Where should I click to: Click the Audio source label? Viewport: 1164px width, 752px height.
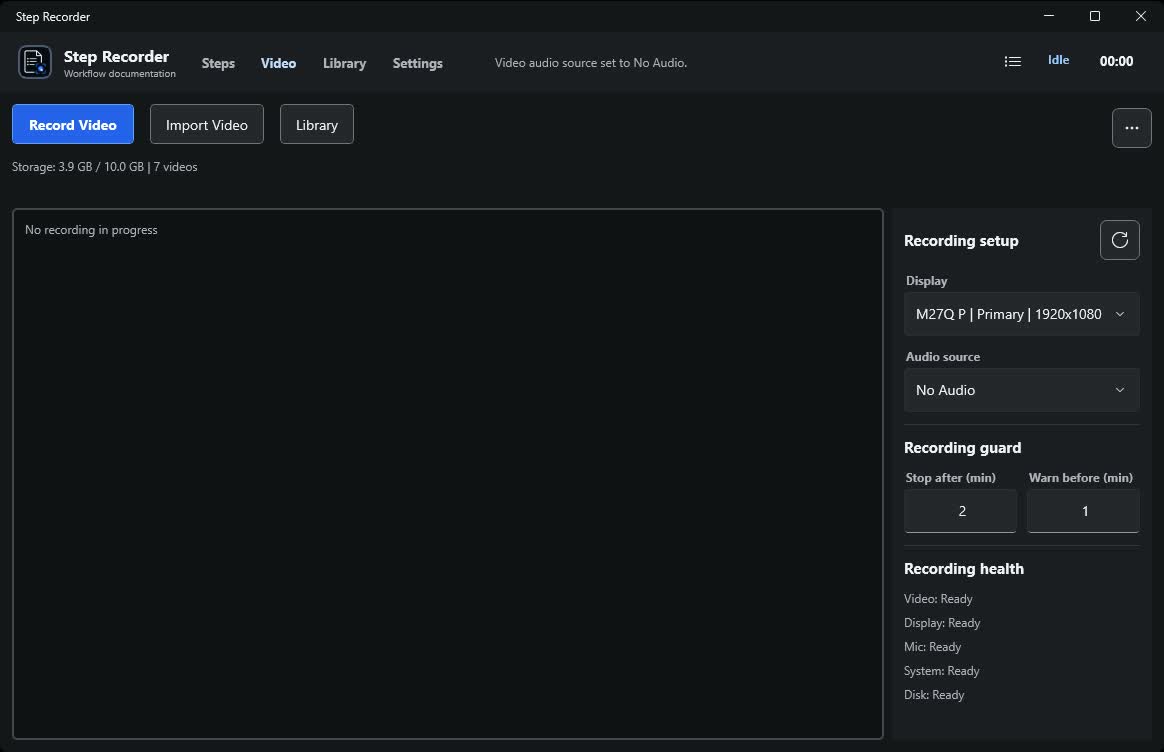click(x=943, y=357)
